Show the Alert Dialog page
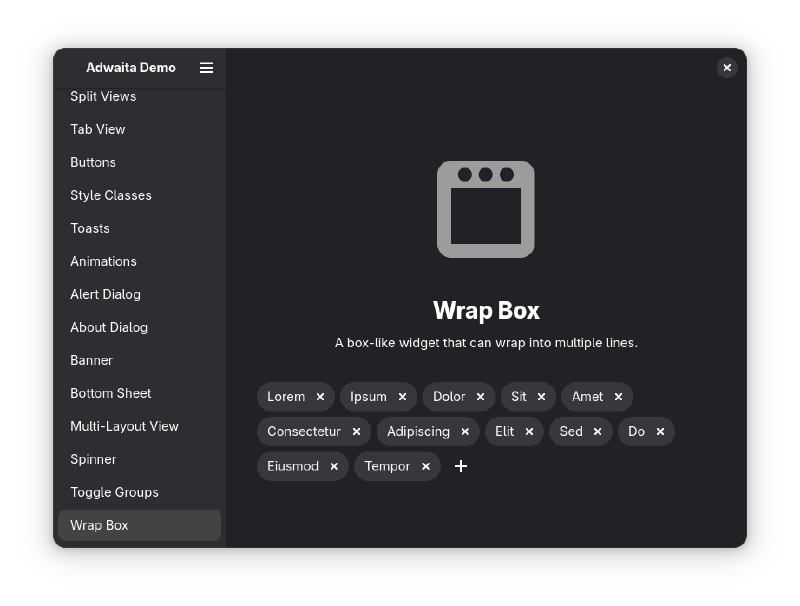The image size is (800, 606). pyautogui.click(x=105, y=294)
